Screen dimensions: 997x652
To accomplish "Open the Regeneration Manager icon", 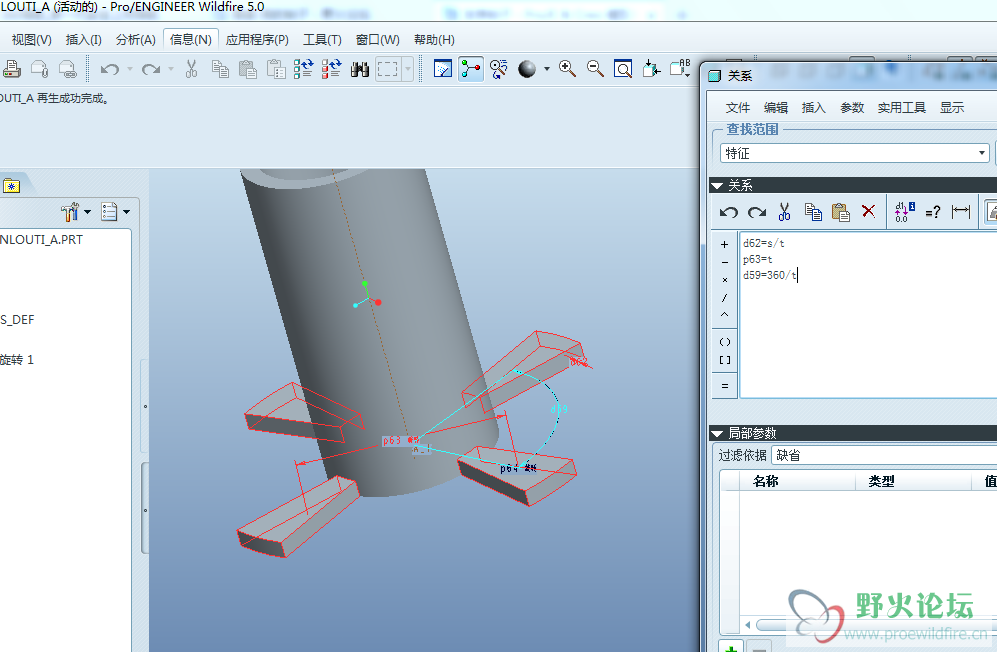I will coord(331,69).
